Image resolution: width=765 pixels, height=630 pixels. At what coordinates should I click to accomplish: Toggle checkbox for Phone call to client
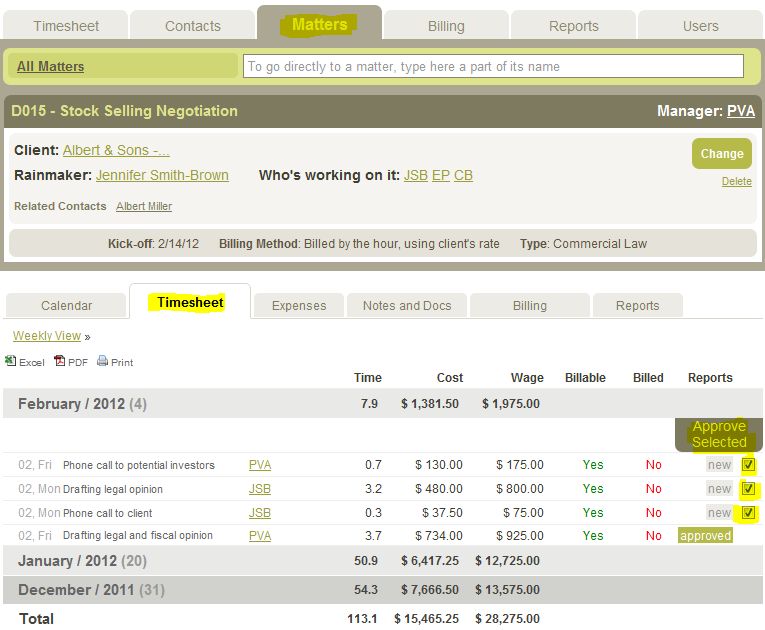click(749, 513)
